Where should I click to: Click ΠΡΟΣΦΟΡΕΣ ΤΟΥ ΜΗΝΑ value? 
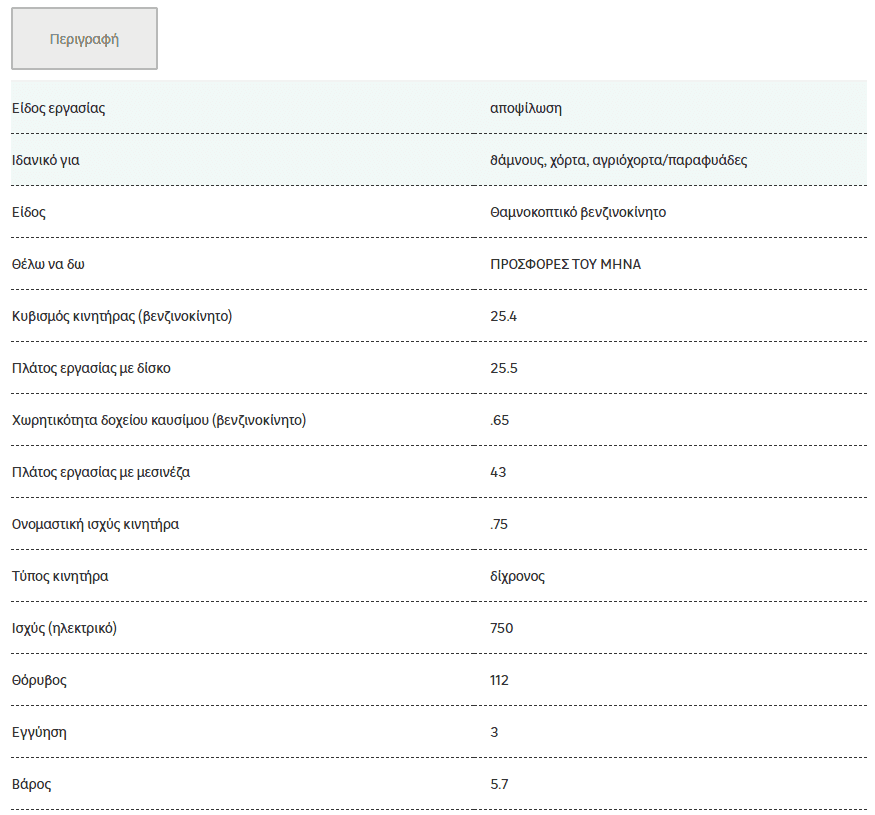565,264
